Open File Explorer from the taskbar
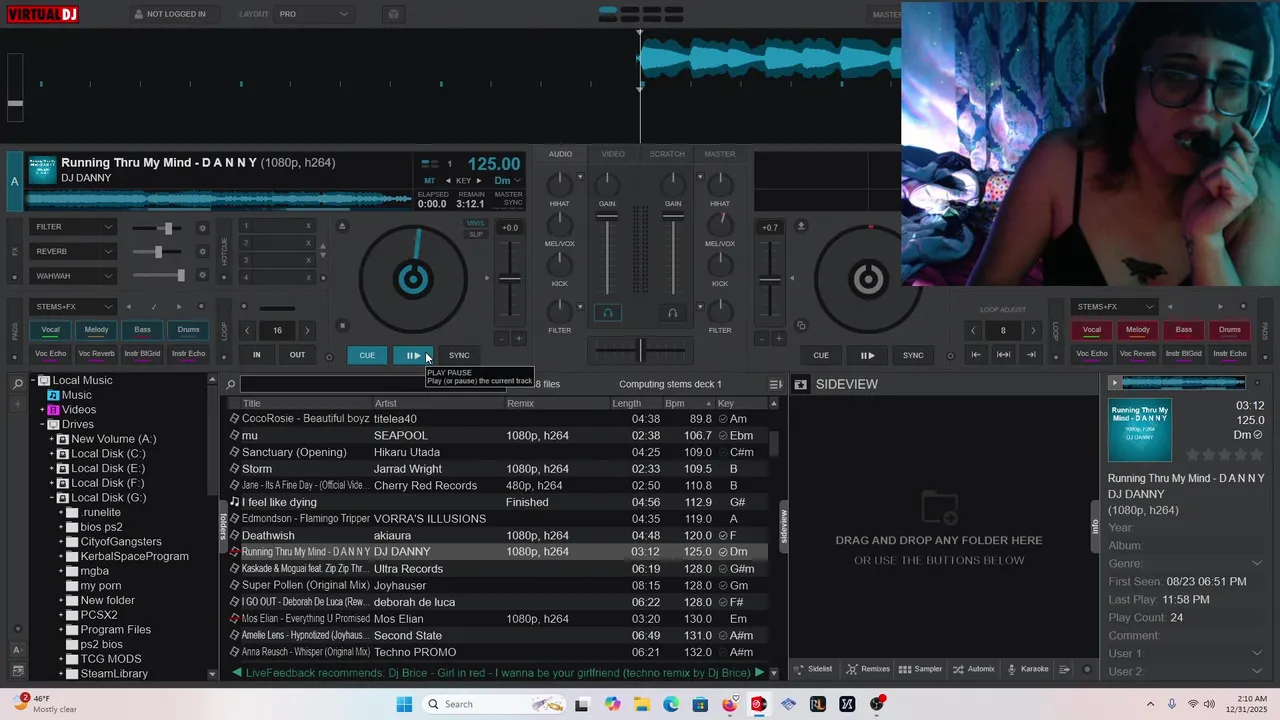Viewport: 1280px width, 720px height. click(642, 704)
